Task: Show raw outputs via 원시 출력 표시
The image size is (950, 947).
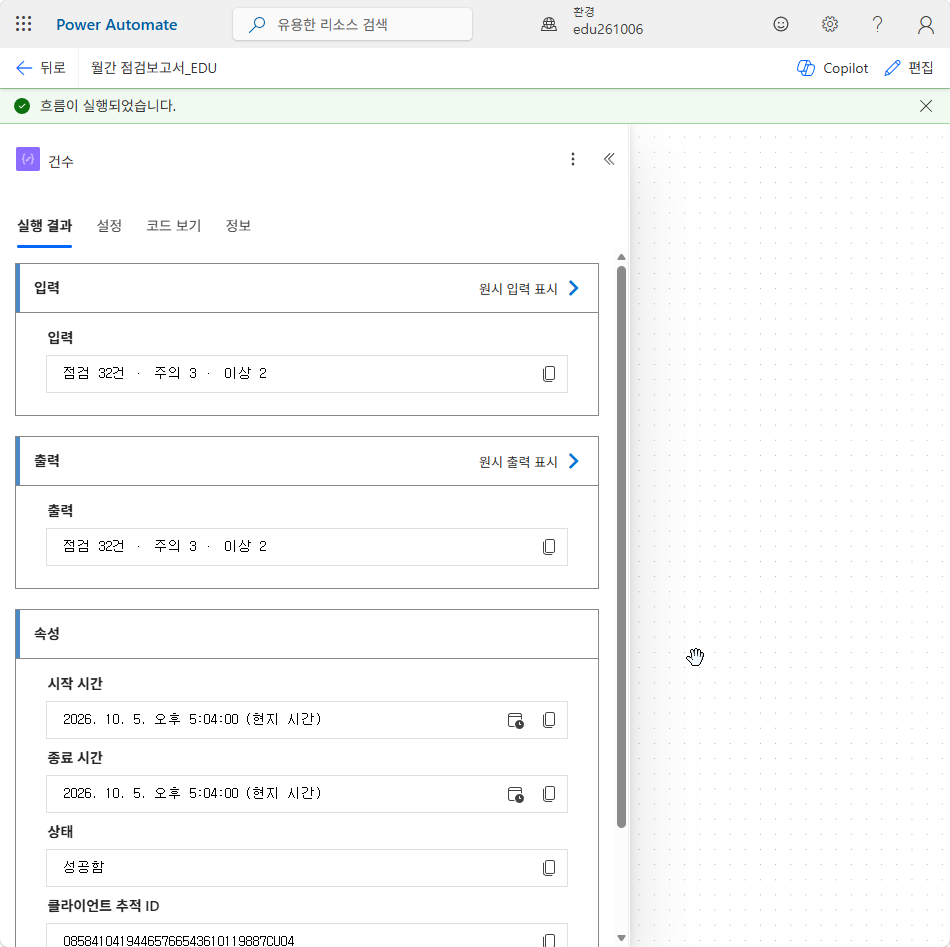Action: coord(529,462)
